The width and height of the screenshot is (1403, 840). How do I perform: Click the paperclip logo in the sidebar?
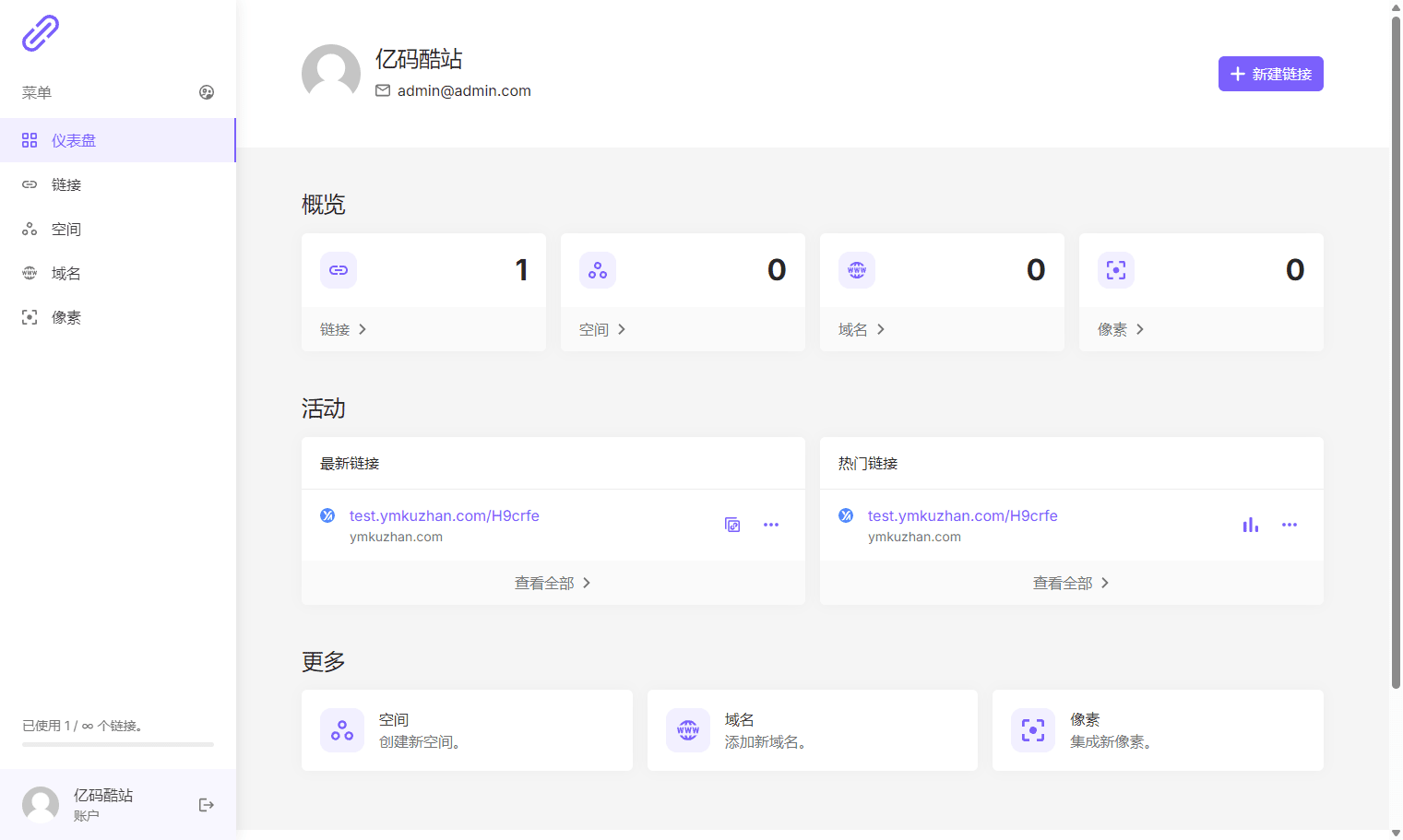[x=41, y=33]
